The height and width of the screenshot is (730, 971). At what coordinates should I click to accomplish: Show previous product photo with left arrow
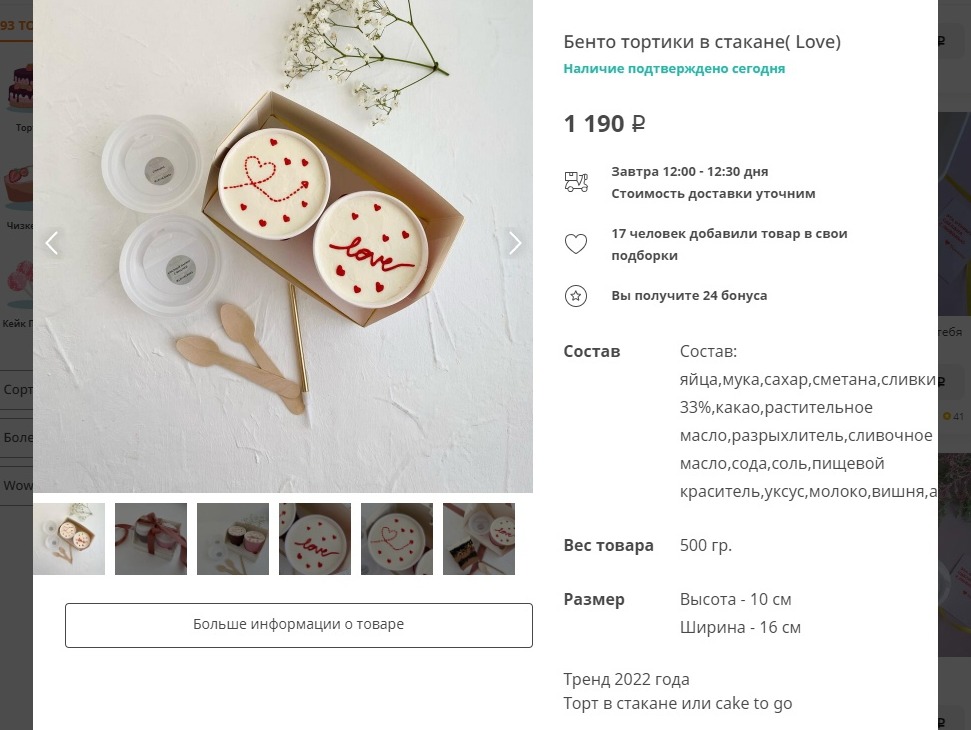coord(52,243)
